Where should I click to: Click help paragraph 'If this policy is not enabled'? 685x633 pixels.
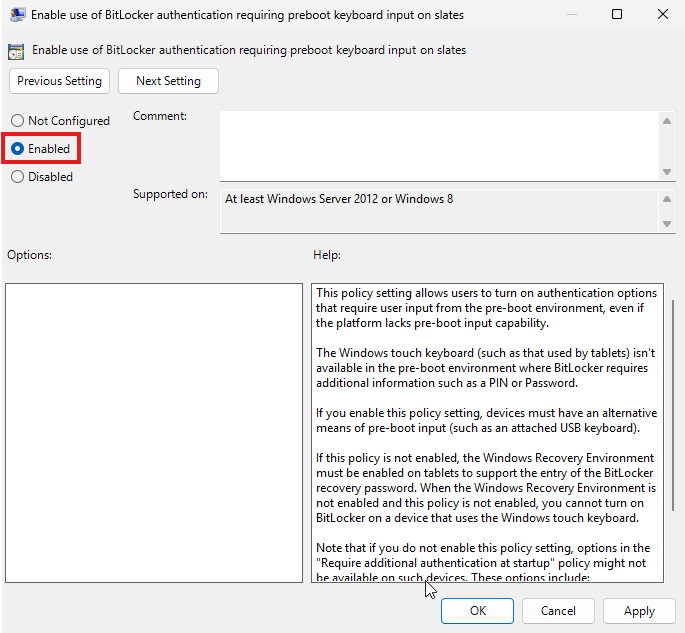pyautogui.click(x=486, y=488)
